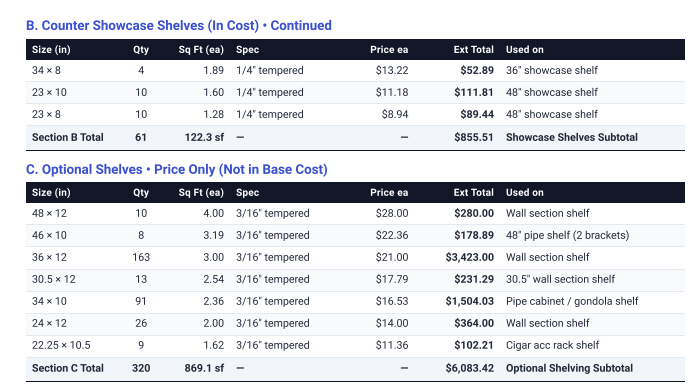Click the Section C Optional Shelves heading
The width and height of the screenshot is (700, 388).
(177, 170)
